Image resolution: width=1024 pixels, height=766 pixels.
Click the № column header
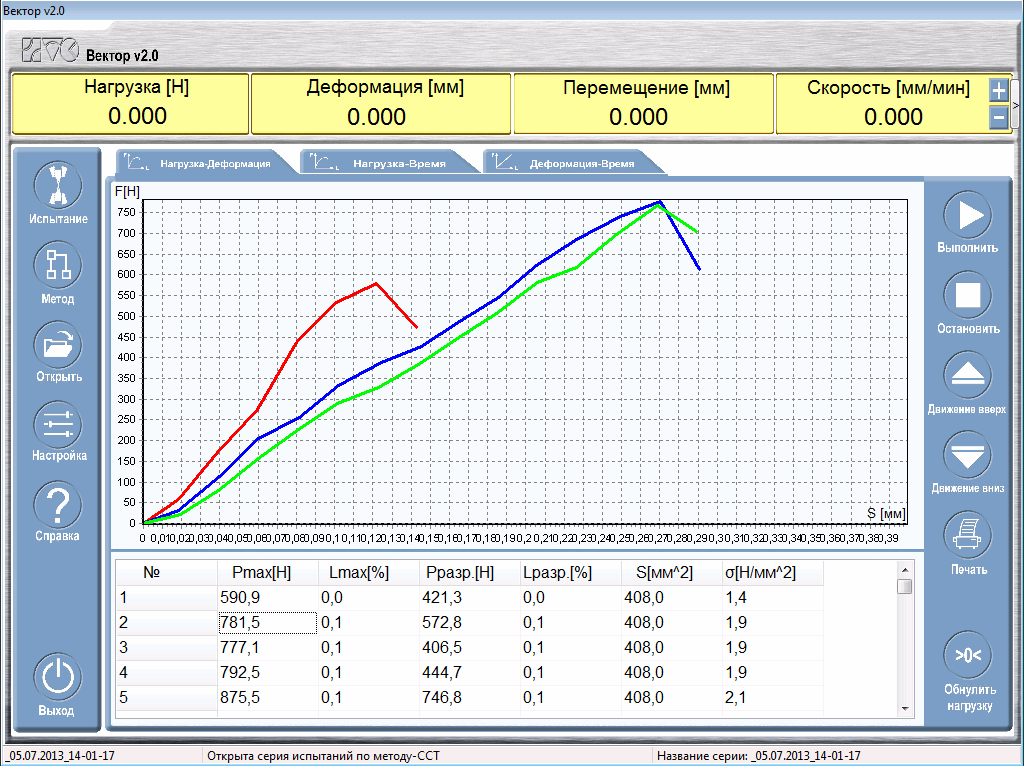tap(167, 573)
